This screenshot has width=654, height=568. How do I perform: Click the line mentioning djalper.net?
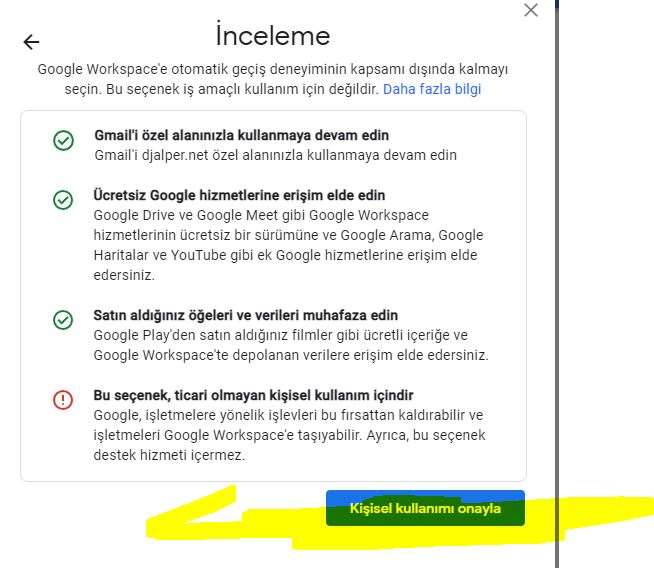tap(275, 155)
